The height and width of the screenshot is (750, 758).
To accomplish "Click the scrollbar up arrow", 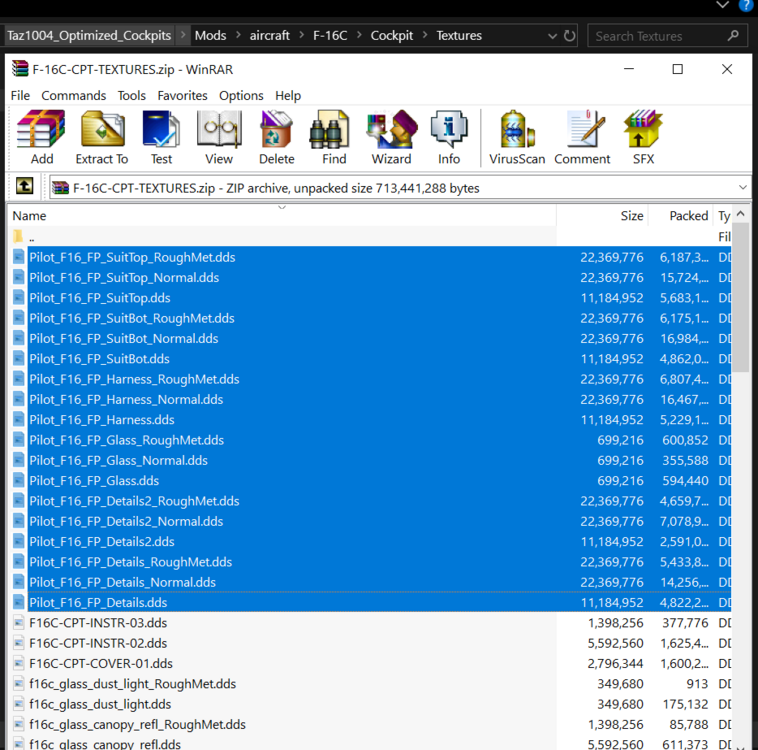I will tap(740, 213).
